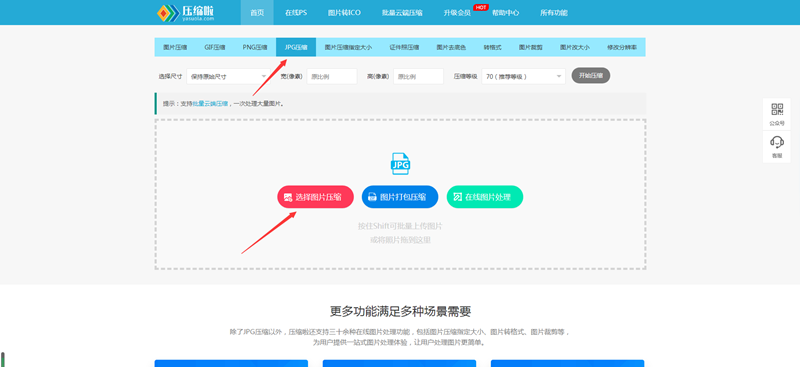Switch to the 图片改大小 tab
This screenshot has width=800, height=367.
pyautogui.click(x=574, y=47)
